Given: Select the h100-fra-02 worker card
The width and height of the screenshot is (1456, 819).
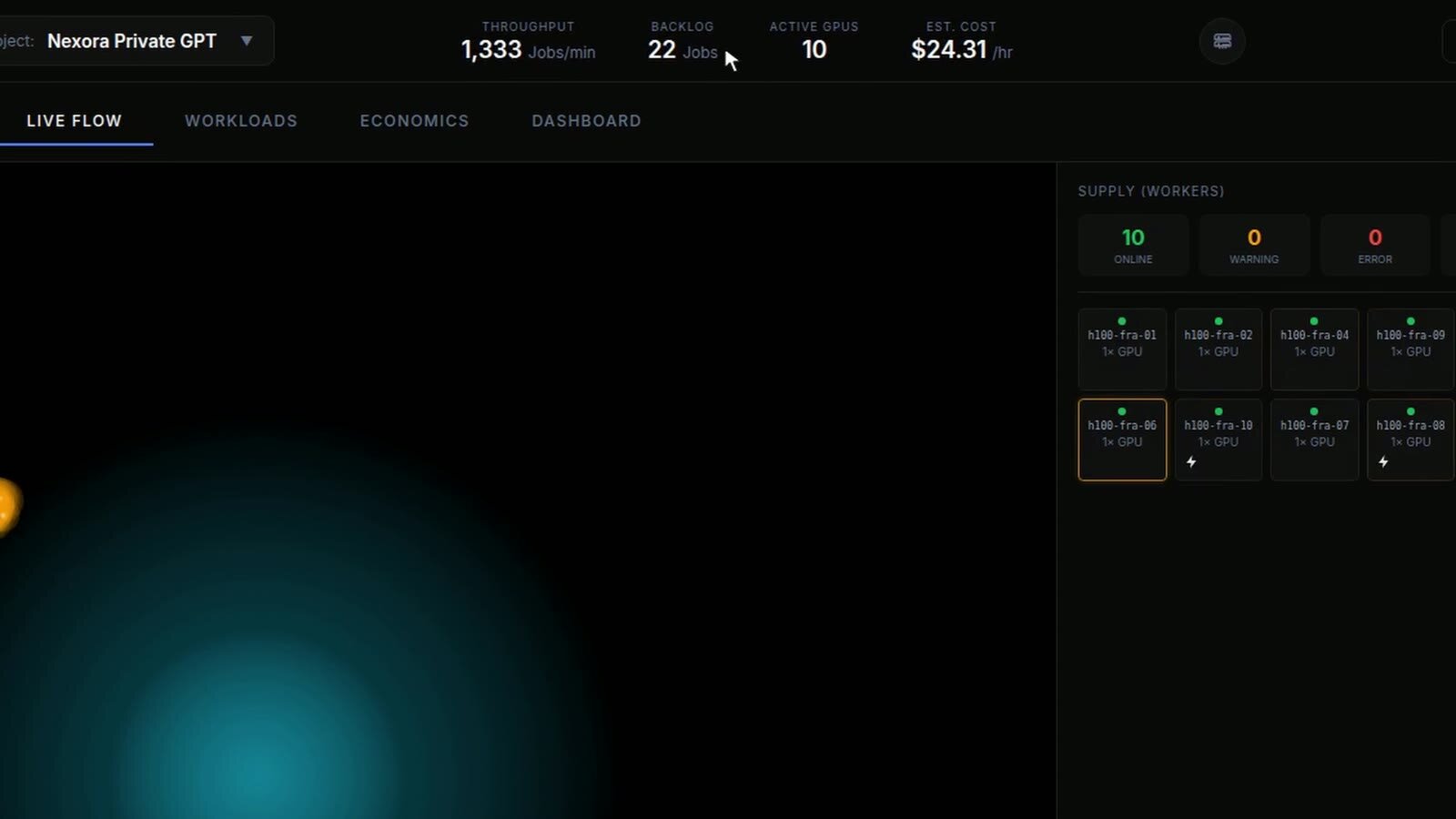Looking at the screenshot, I should pyautogui.click(x=1218, y=349).
